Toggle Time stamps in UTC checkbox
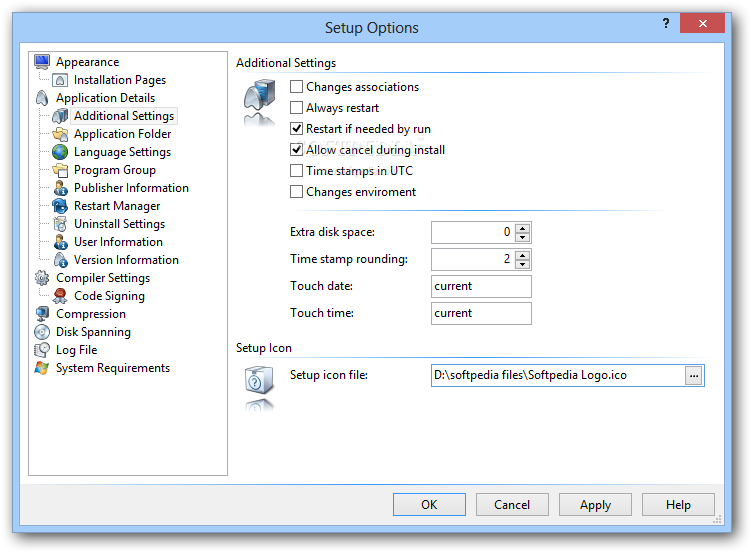 (296, 171)
